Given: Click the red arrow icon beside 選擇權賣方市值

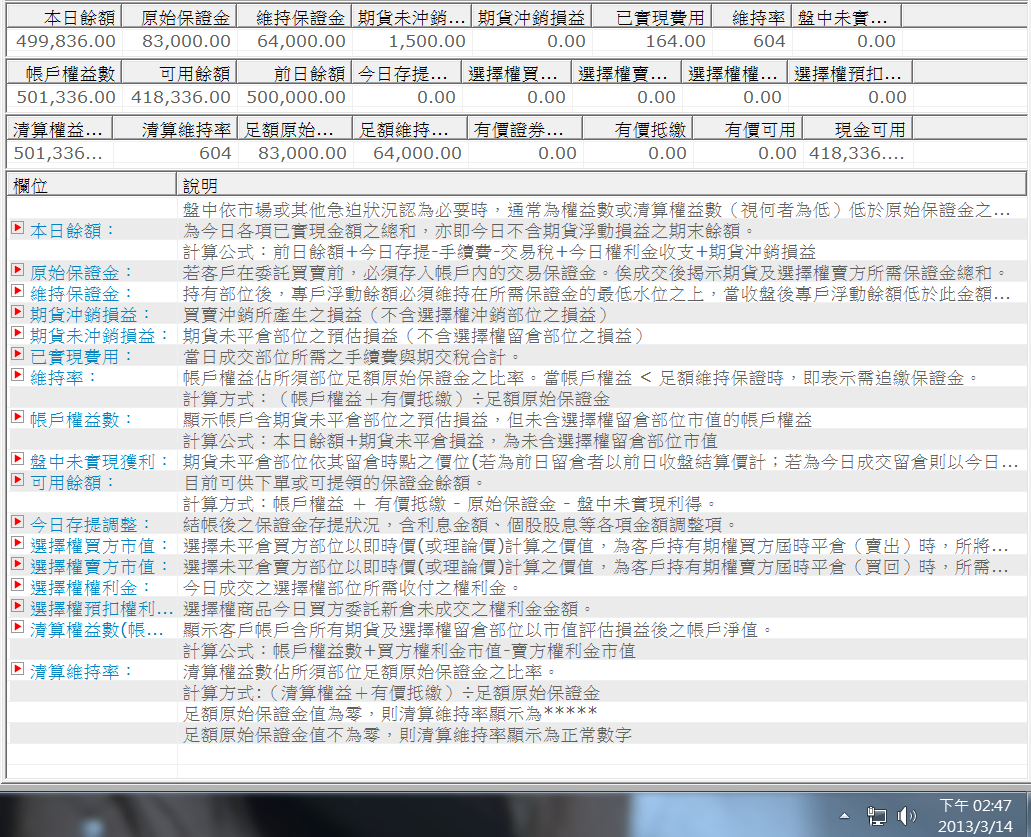Looking at the screenshot, I should (18, 565).
